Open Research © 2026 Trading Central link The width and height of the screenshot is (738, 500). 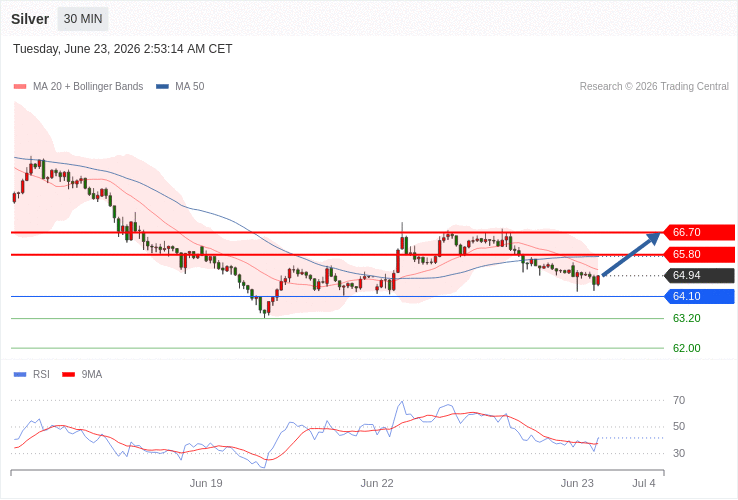tap(654, 87)
